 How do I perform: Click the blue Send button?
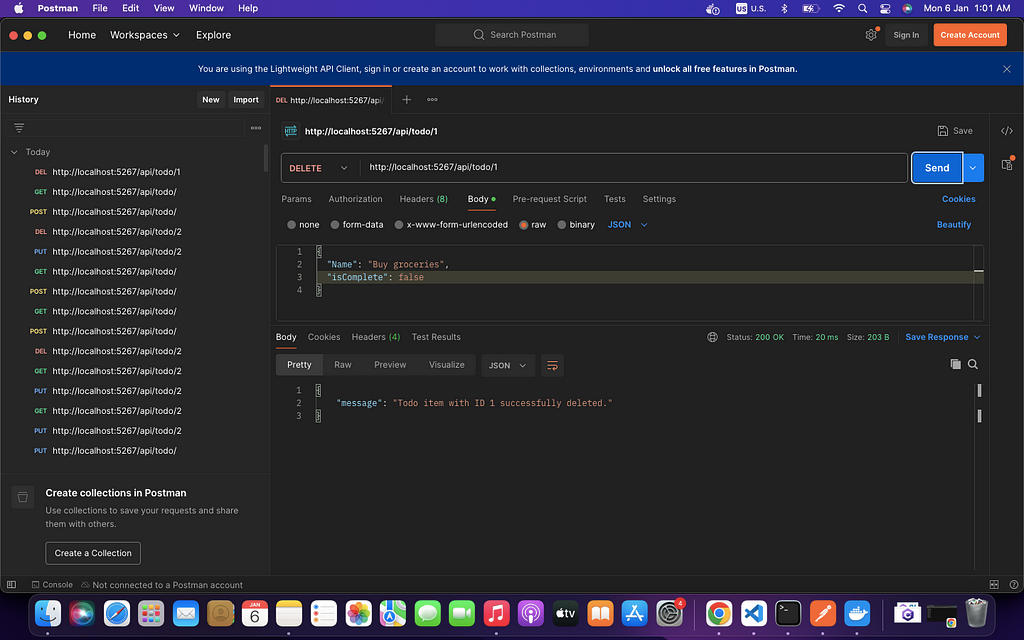[x=936, y=168]
